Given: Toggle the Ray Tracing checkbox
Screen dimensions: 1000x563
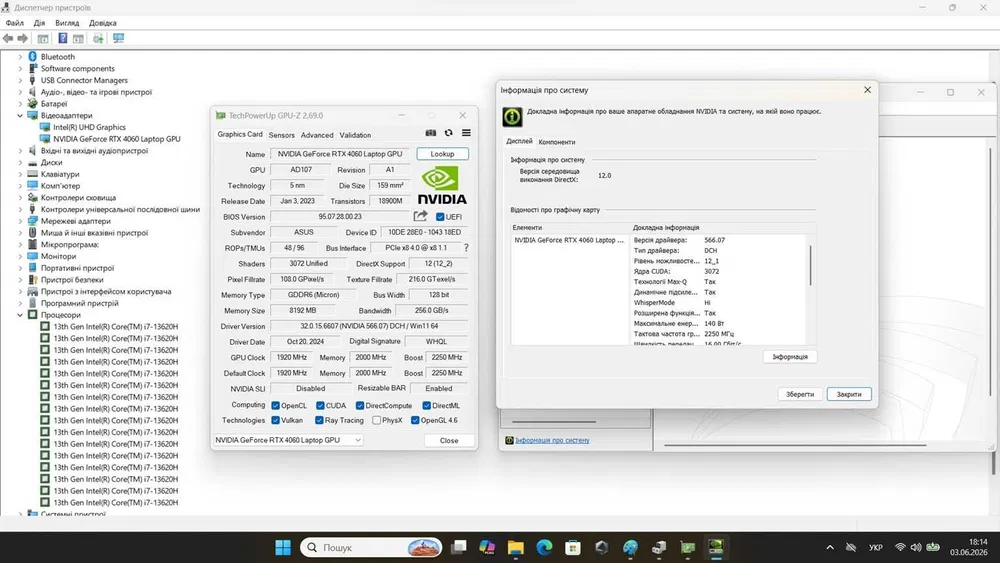Looking at the screenshot, I should (319, 420).
